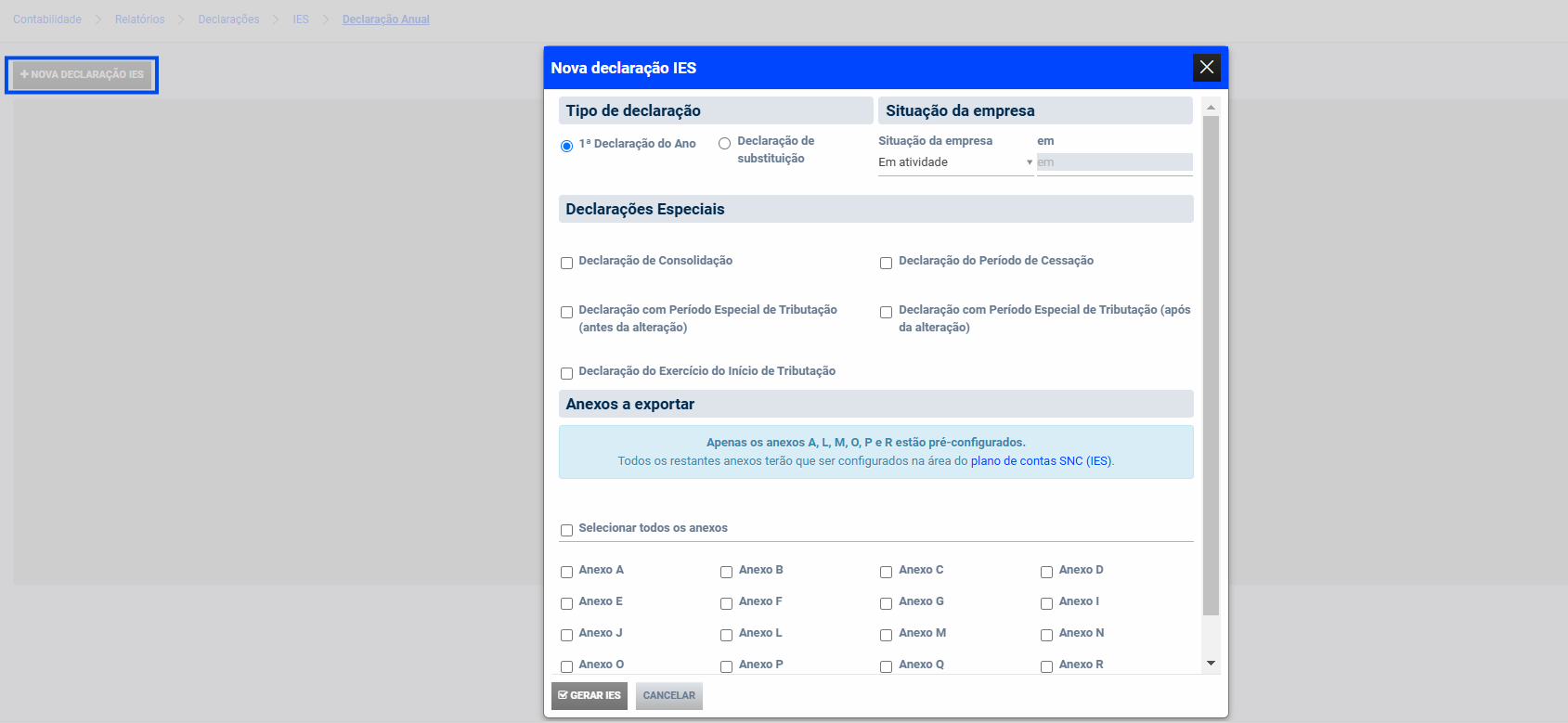Click the dialog scrollbar up arrow

pyautogui.click(x=1211, y=107)
